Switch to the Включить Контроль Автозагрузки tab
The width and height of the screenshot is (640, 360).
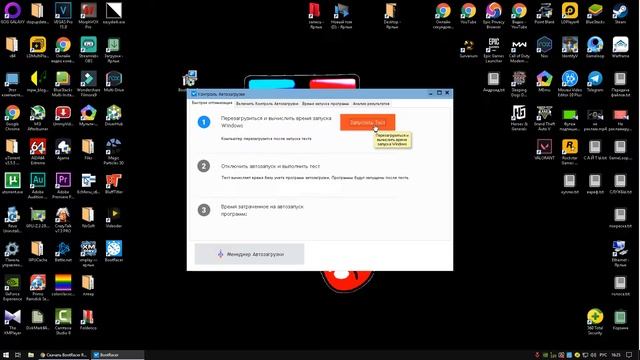coord(267,104)
